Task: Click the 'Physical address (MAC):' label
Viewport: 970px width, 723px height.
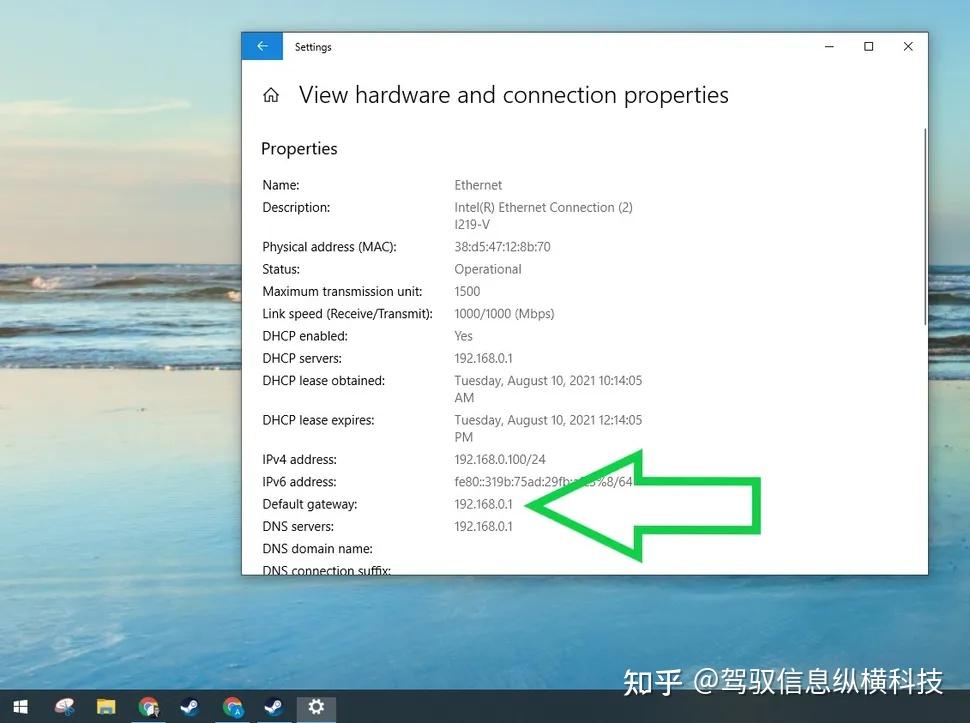Action: (329, 247)
